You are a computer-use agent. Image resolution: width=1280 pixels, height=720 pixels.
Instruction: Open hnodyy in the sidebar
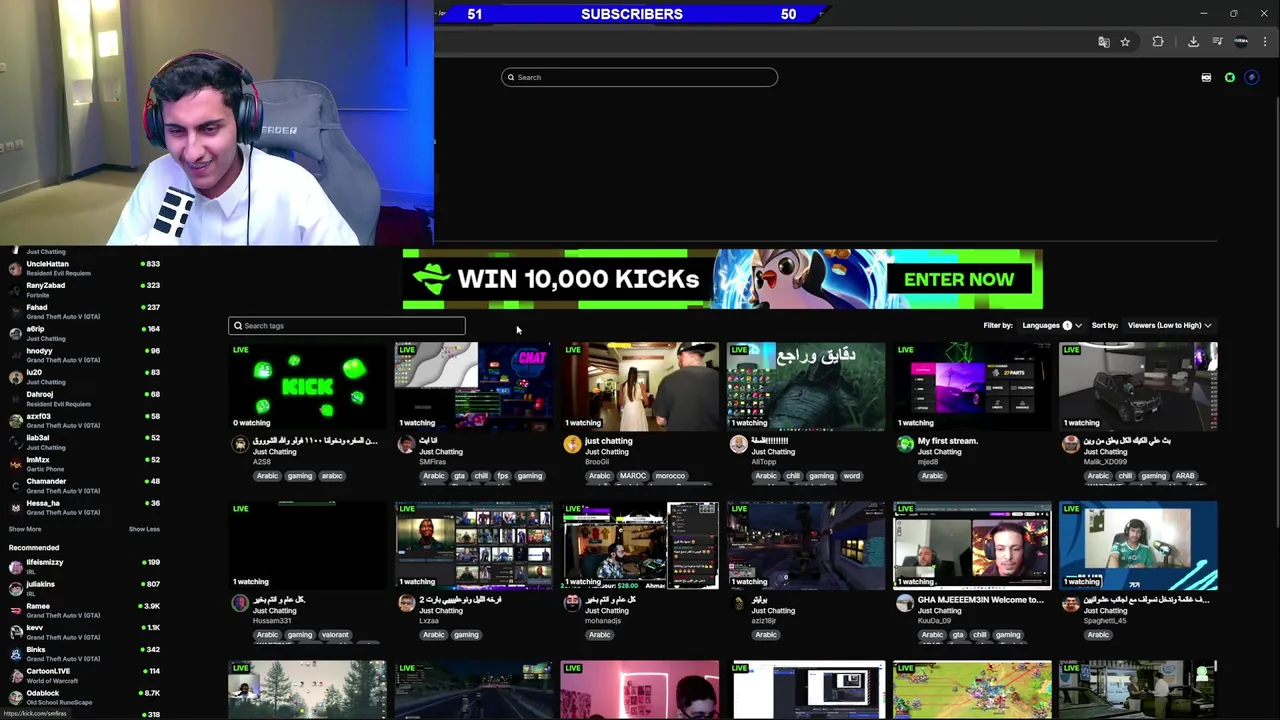pos(85,355)
